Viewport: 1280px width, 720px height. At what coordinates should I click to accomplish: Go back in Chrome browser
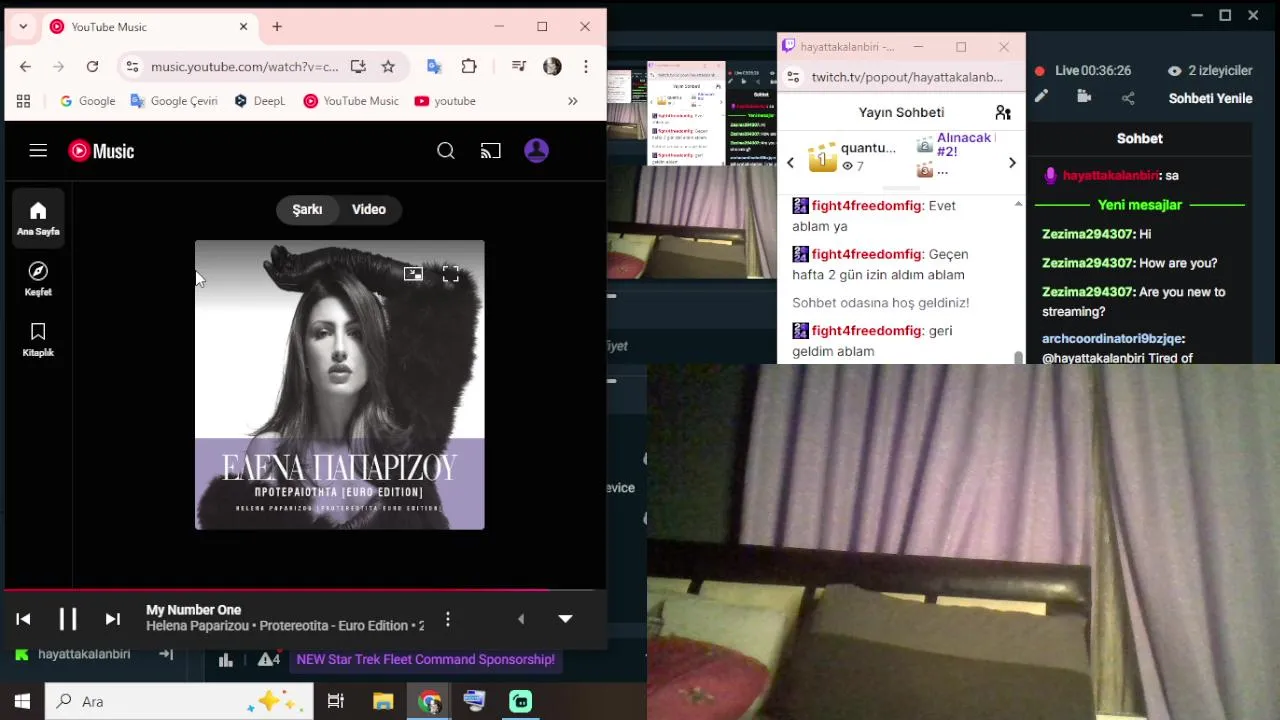25,67
